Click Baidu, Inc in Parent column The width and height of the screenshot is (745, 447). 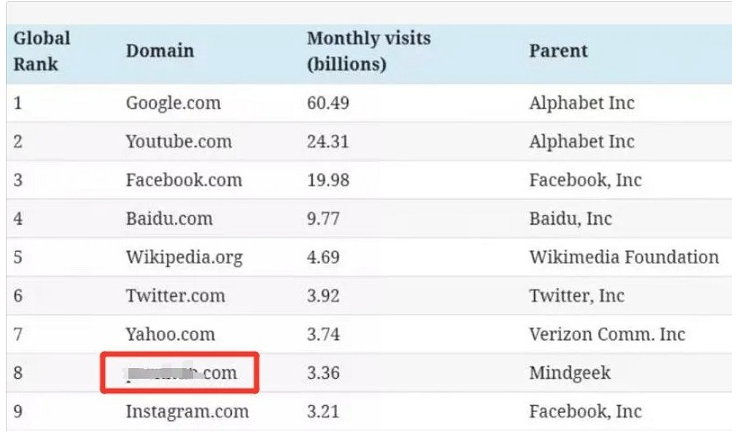click(x=571, y=219)
